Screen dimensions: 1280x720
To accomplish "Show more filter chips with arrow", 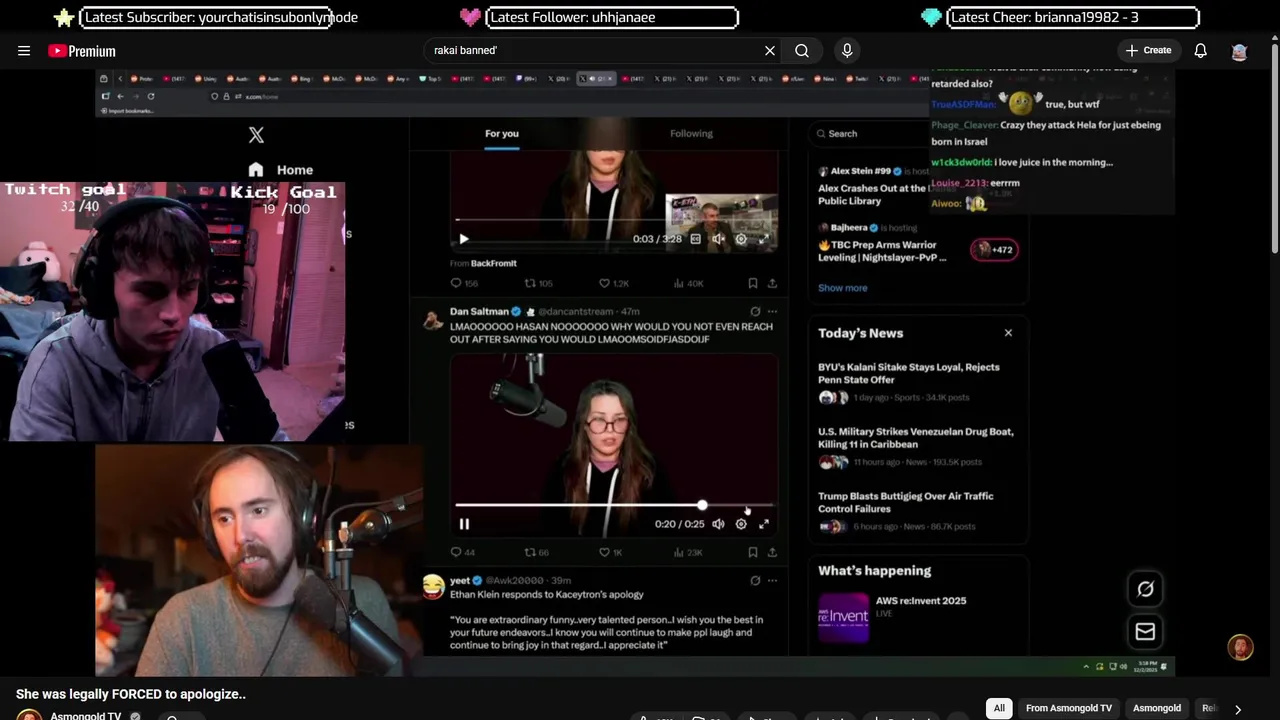I will (1238, 709).
